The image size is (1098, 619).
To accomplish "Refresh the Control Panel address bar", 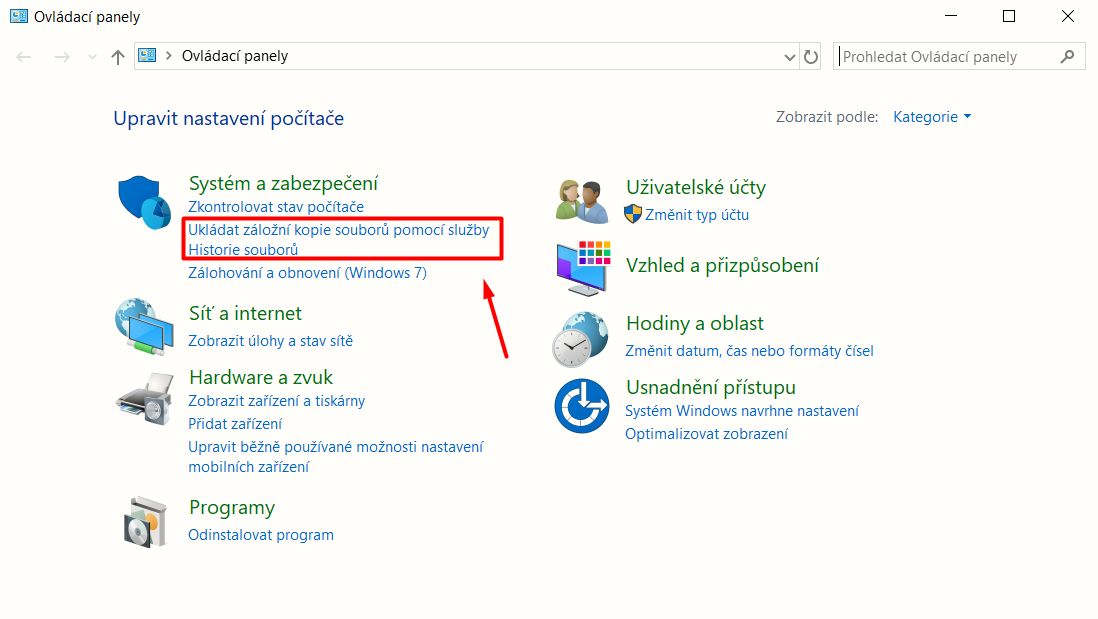I will point(811,57).
